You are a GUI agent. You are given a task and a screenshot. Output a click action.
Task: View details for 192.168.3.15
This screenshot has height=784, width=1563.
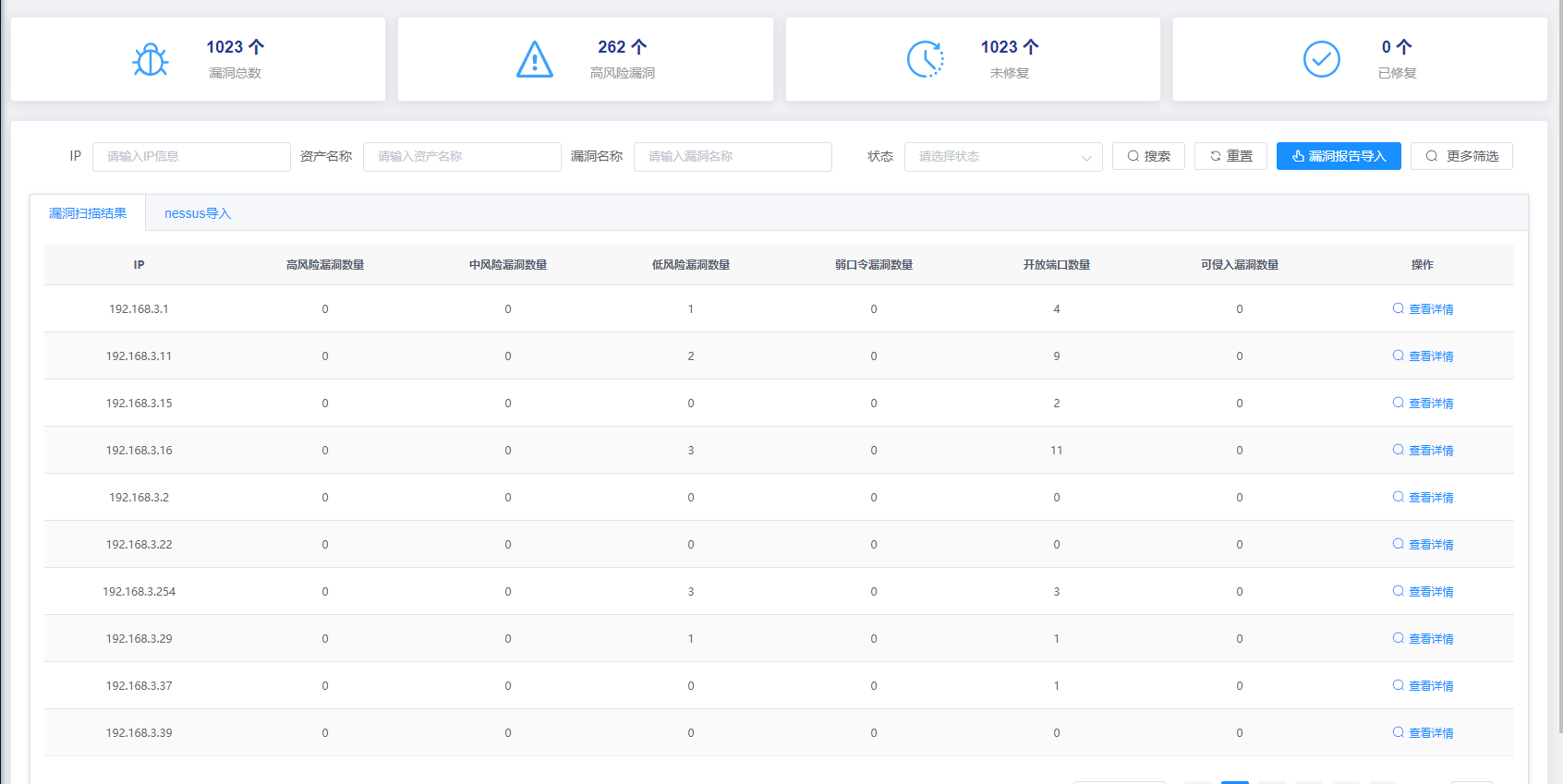[1423, 404]
